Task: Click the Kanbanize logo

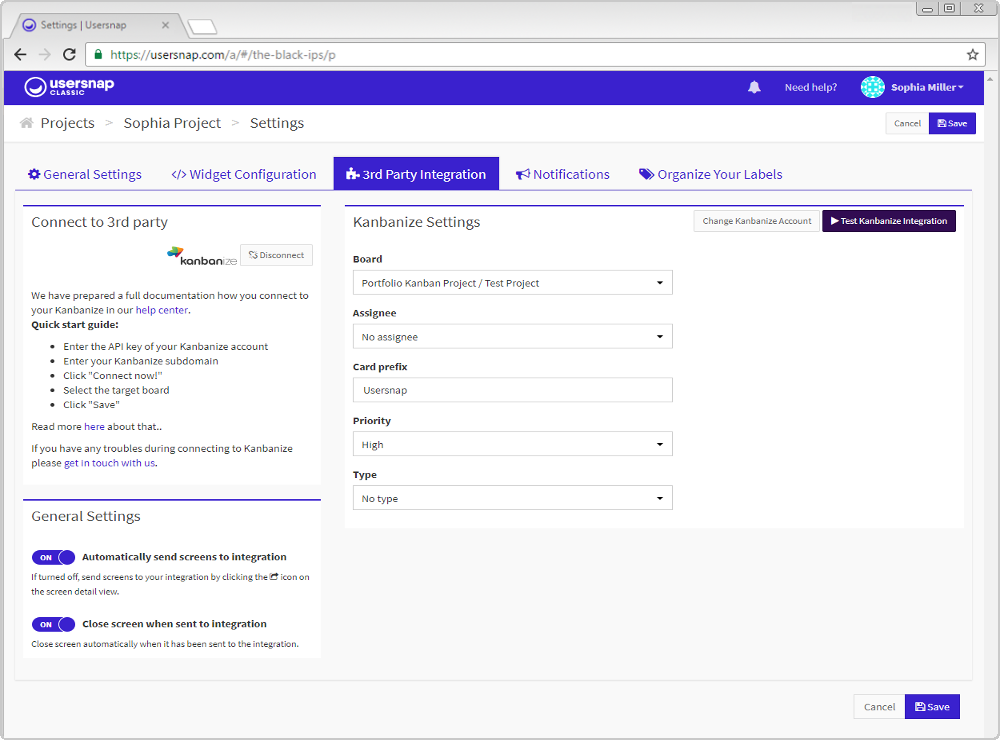Action: [202, 256]
